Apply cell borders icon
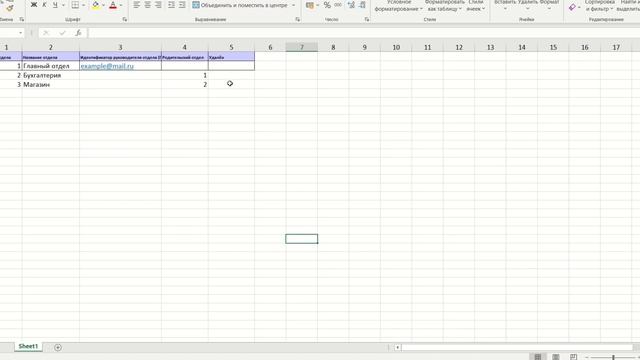Image resolution: width=640 pixels, height=360 pixels. coord(75,5)
